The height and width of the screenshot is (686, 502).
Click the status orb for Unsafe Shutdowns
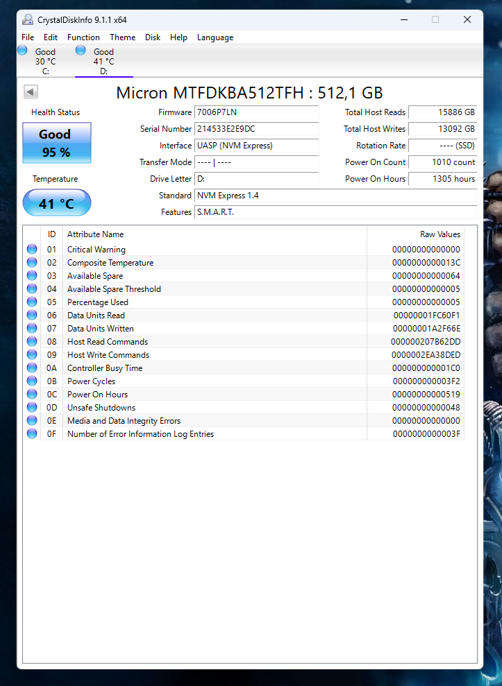pyautogui.click(x=32, y=407)
